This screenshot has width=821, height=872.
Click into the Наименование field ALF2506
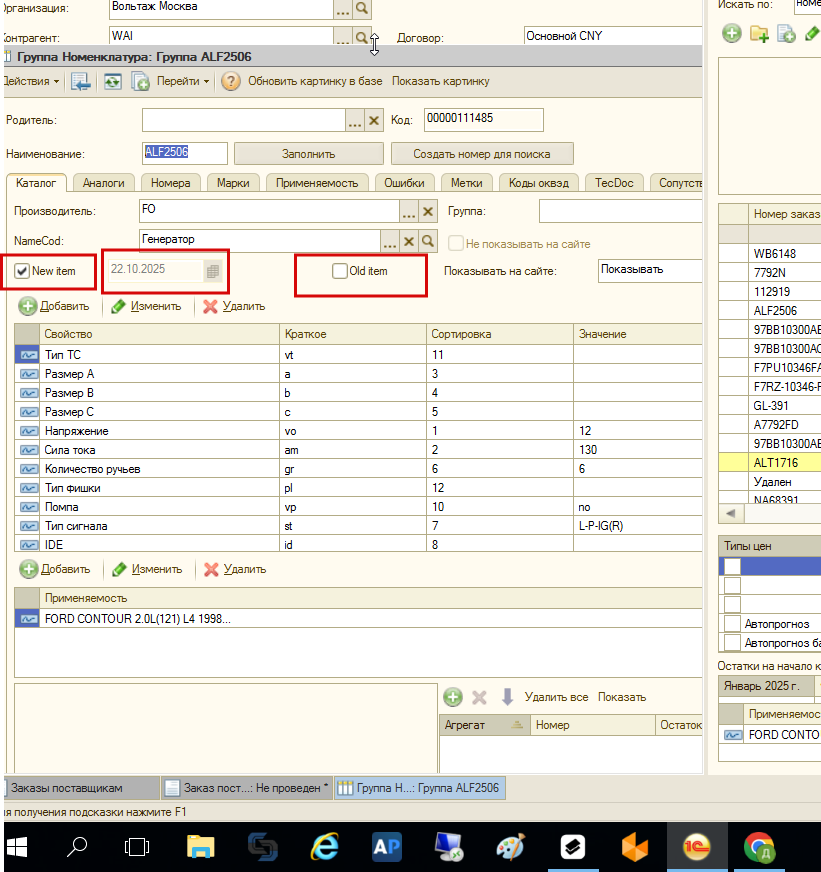click(185, 153)
